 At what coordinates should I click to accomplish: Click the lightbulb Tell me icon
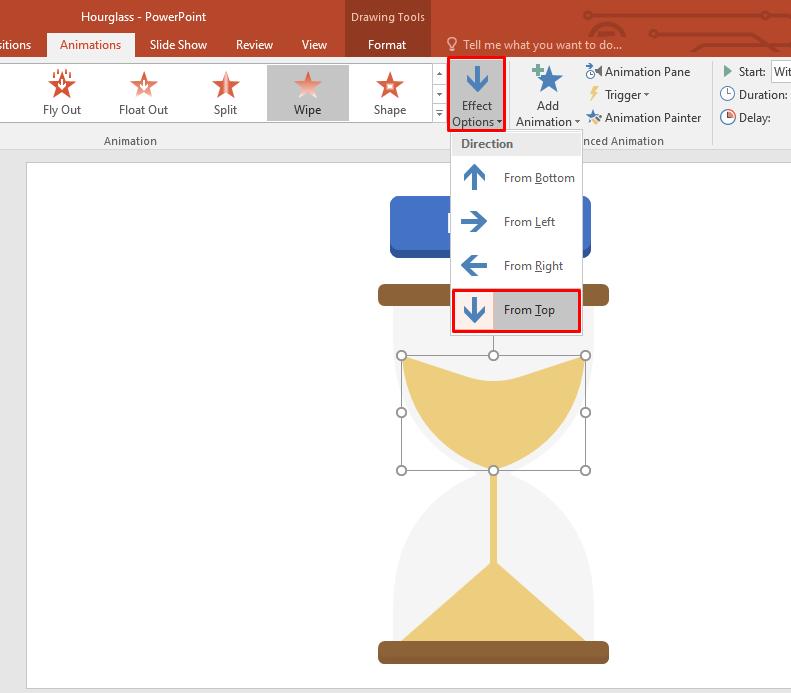pyautogui.click(x=451, y=44)
